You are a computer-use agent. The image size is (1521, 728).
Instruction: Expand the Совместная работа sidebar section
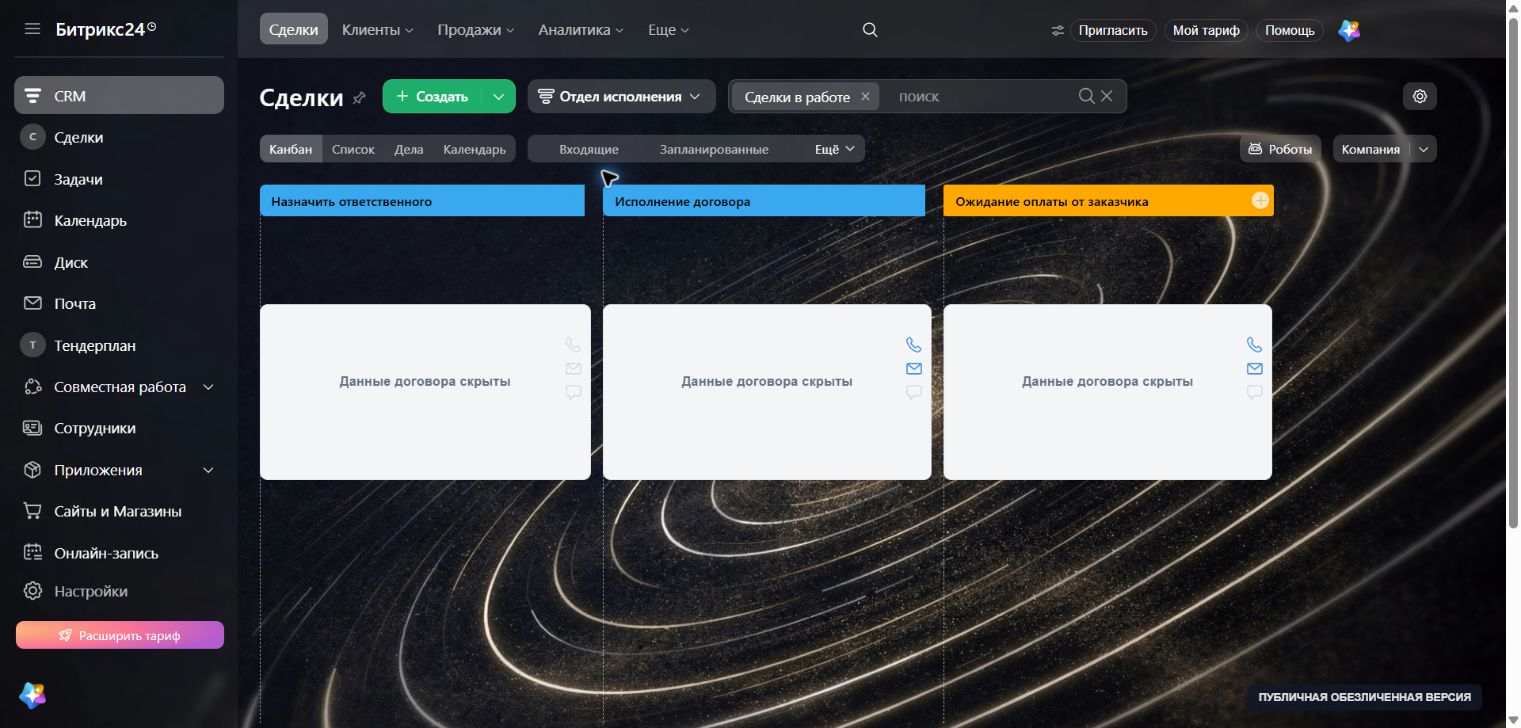click(x=208, y=387)
